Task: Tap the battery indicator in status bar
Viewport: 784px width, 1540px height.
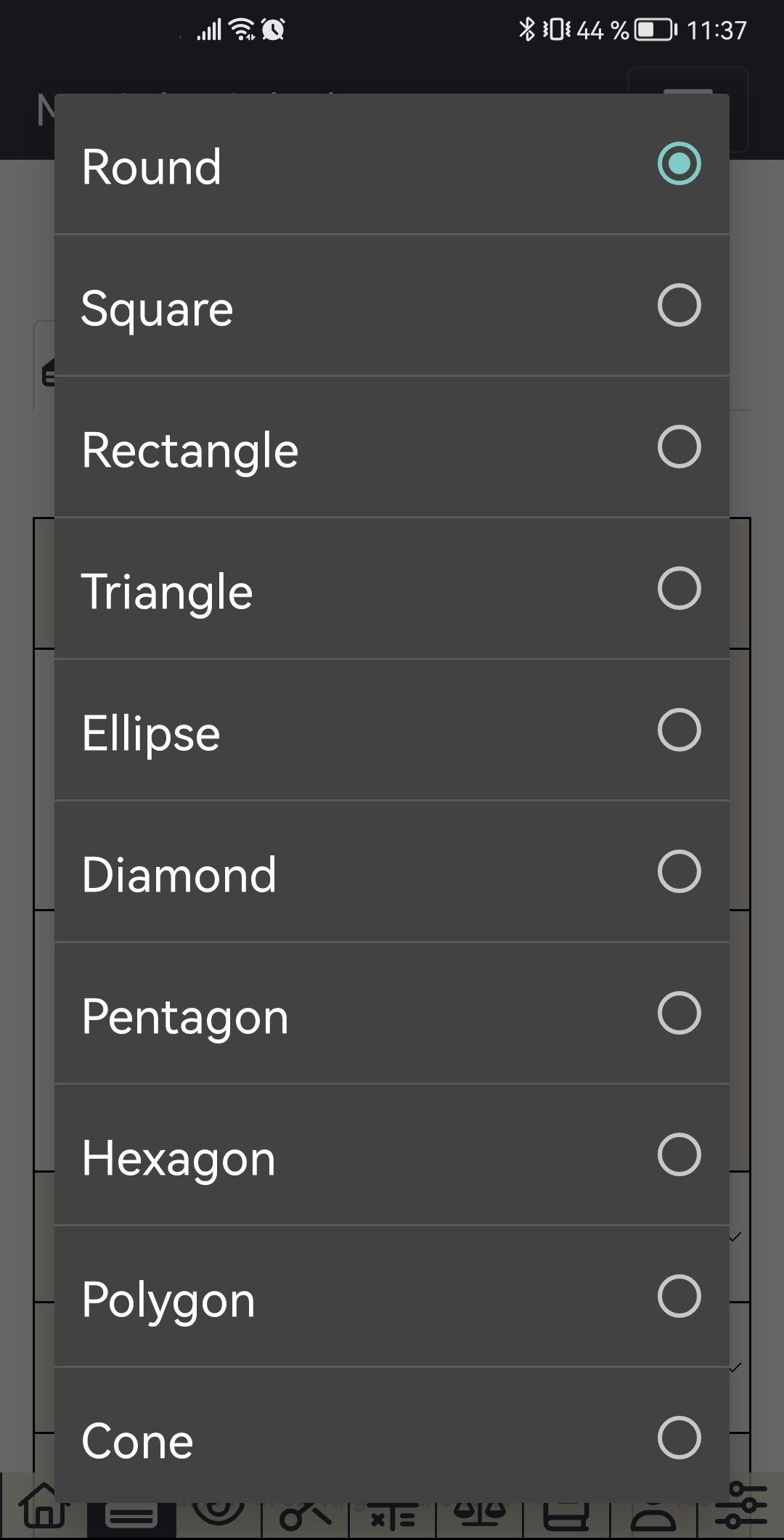Action: (x=655, y=30)
